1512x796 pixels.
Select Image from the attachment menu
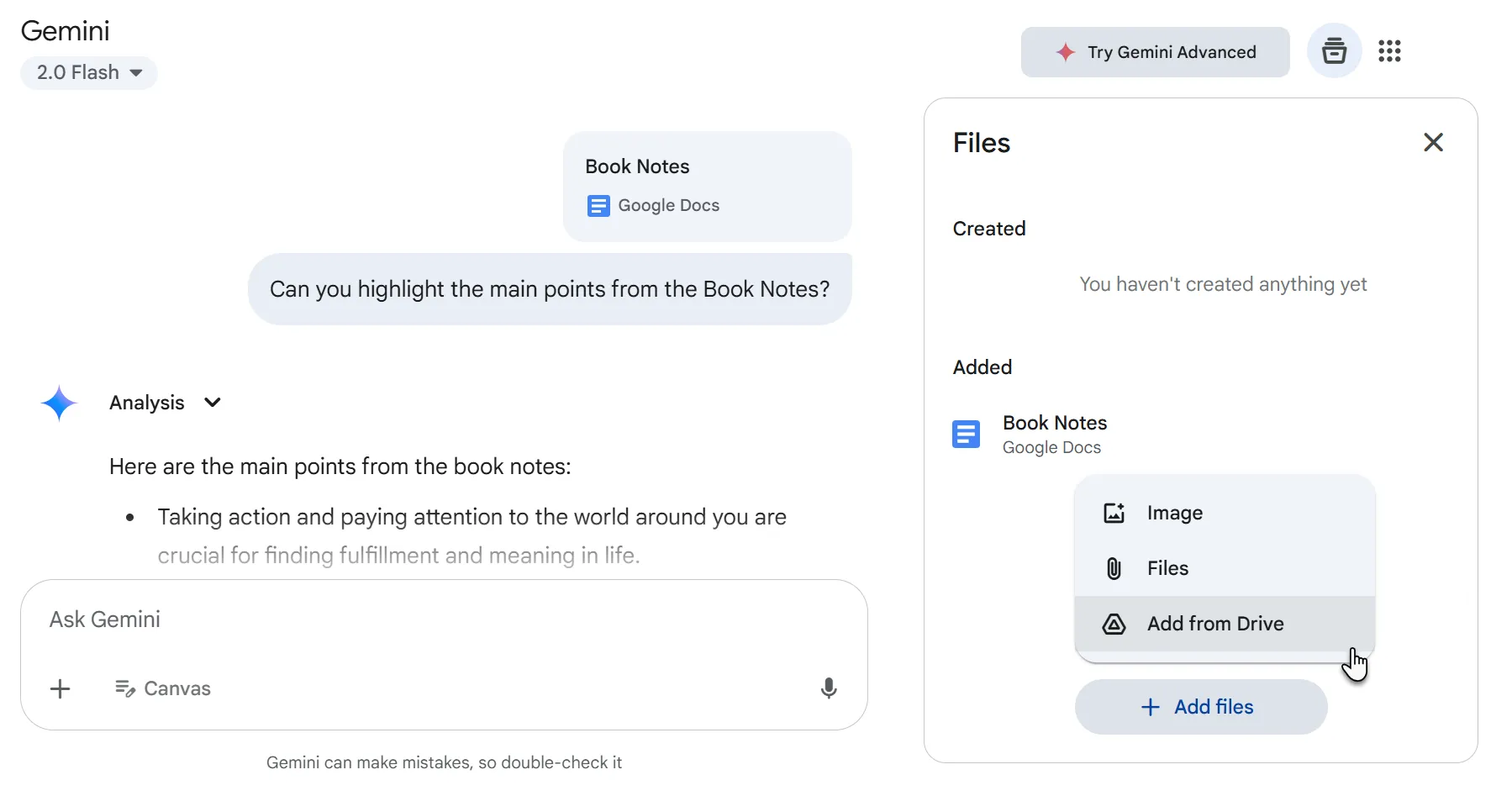coord(1174,513)
